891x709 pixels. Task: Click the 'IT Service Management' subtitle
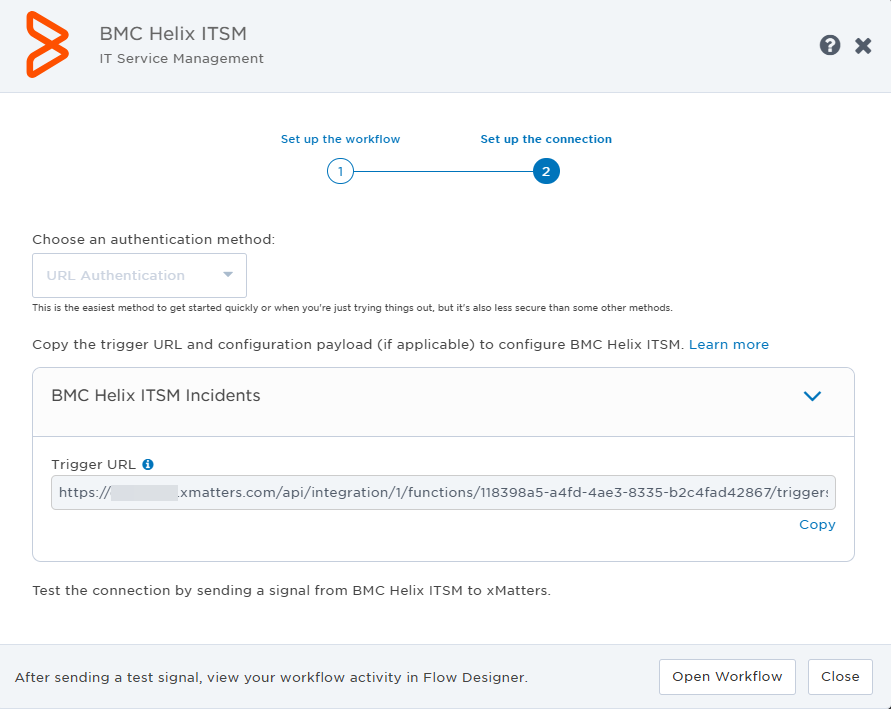[x=182, y=59]
